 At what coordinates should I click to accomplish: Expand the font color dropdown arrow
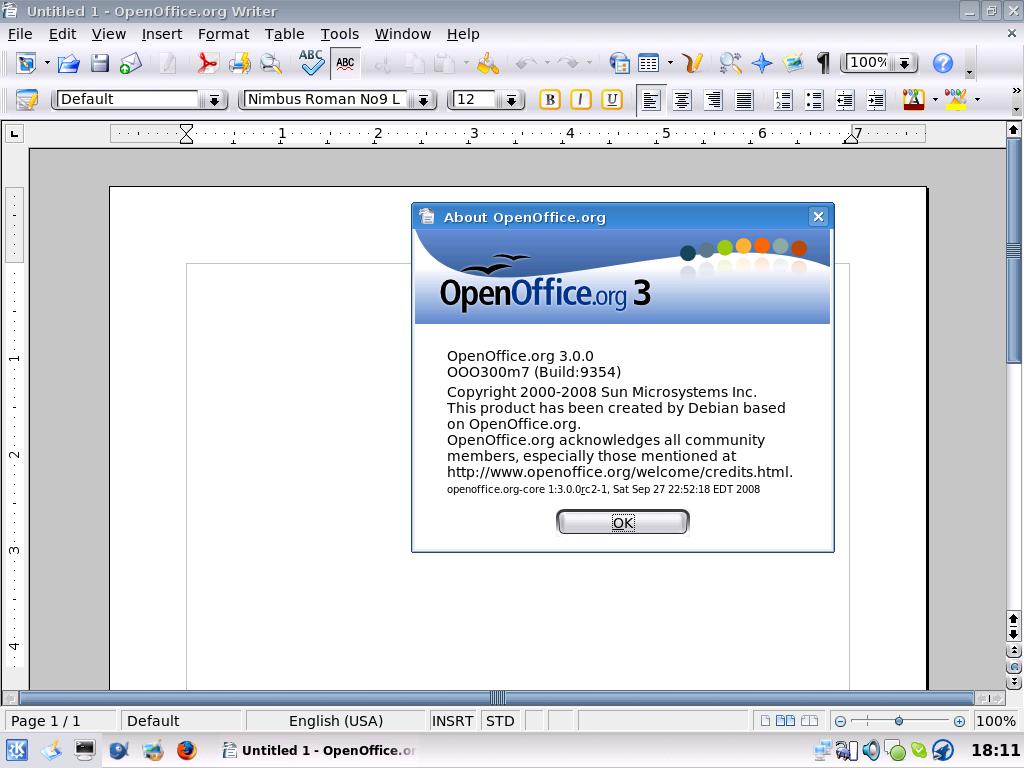[935, 100]
